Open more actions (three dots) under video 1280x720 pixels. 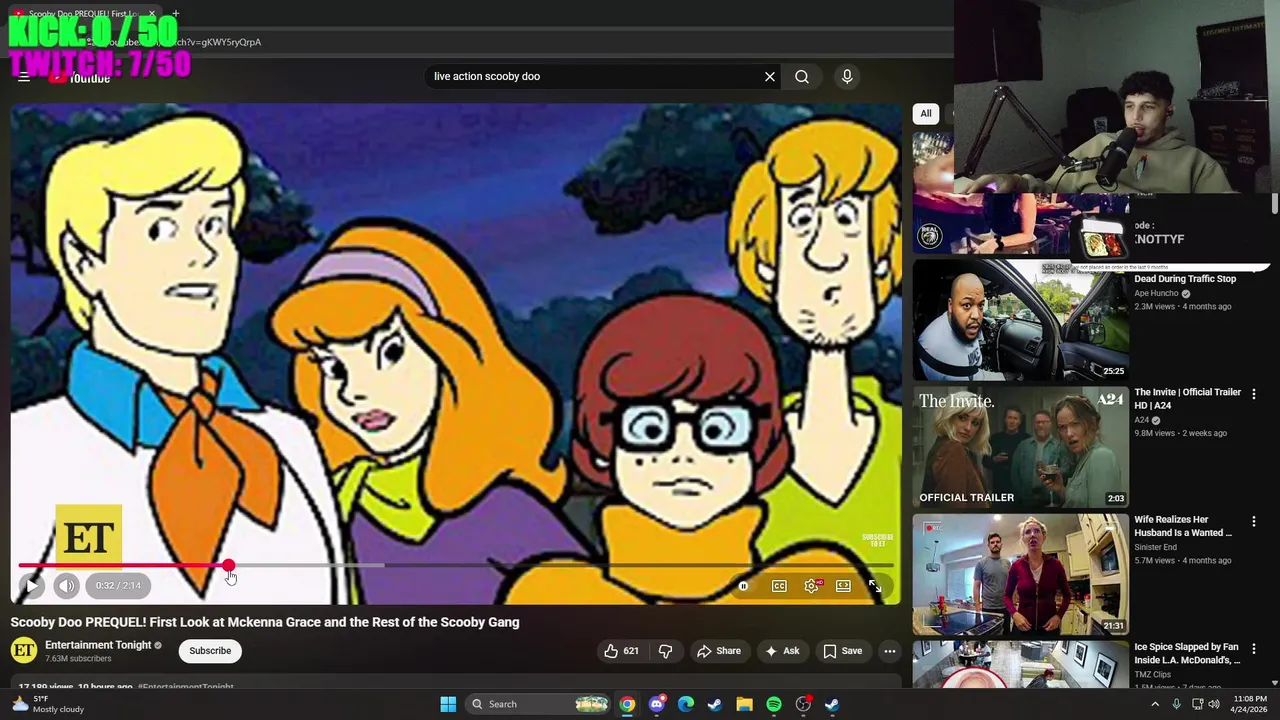pyautogui.click(x=889, y=651)
